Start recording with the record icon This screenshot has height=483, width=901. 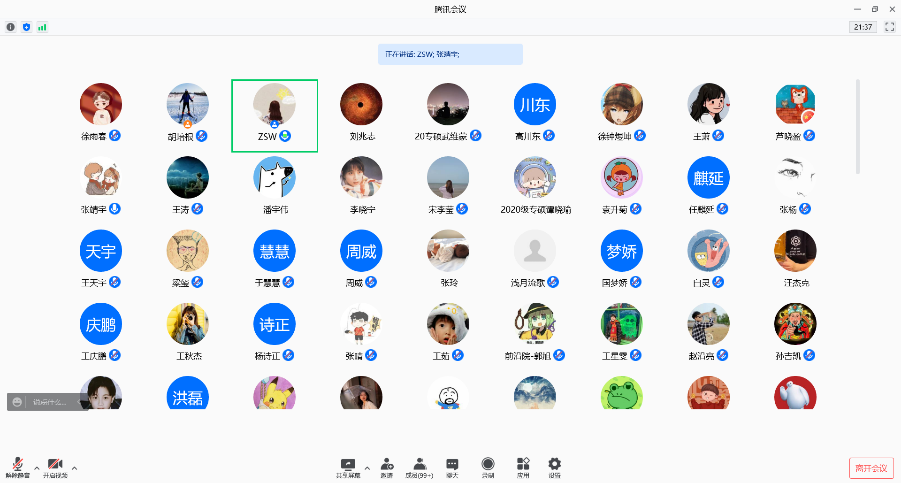pyautogui.click(x=487, y=466)
